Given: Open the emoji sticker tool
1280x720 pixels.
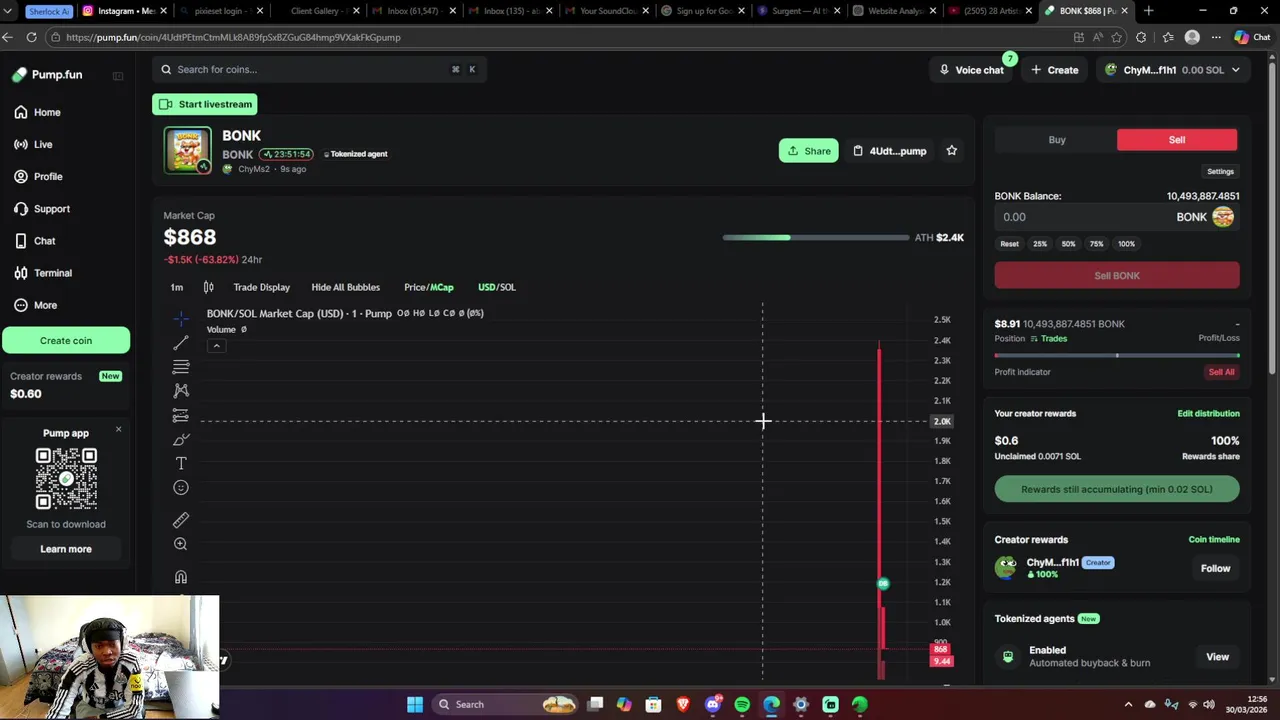Looking at the screenshot, I should [x=181, y=488].
